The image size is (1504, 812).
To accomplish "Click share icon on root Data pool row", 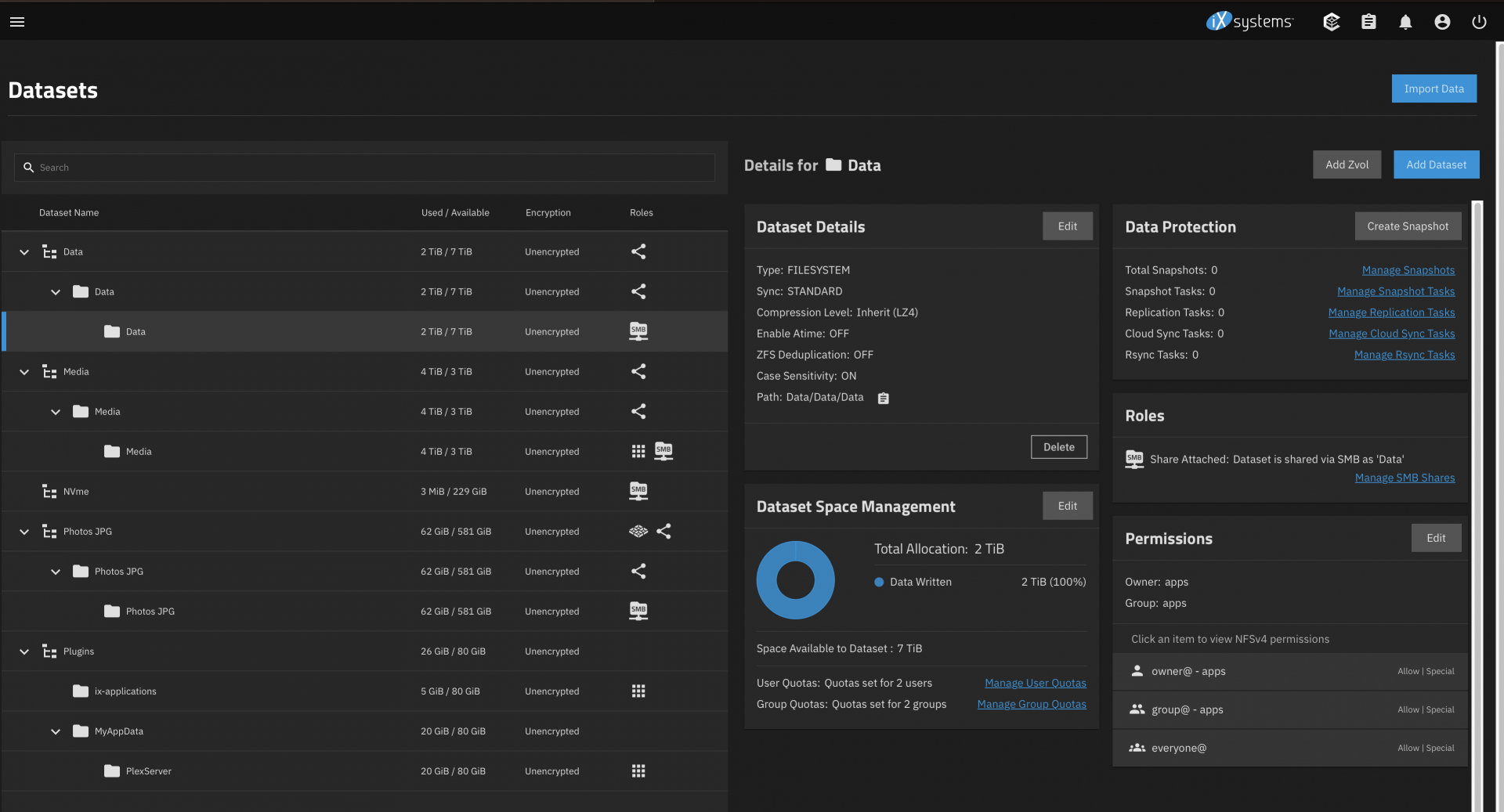I will click(x=638, y=251).
